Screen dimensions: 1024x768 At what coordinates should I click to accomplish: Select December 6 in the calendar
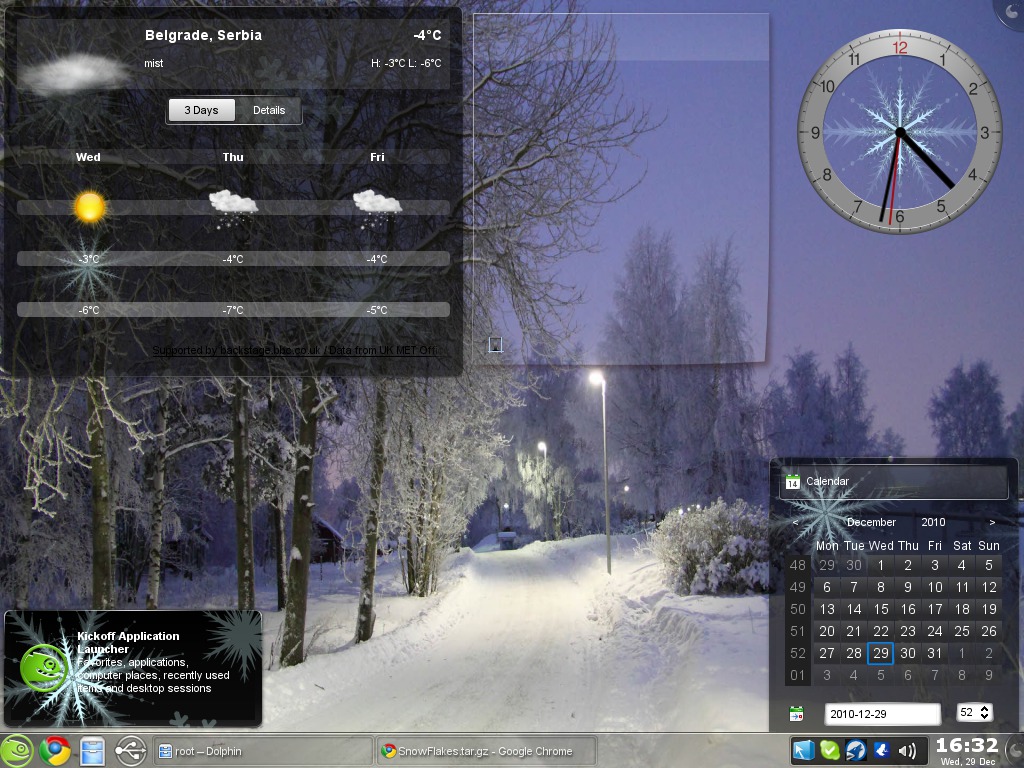[827, 587]
